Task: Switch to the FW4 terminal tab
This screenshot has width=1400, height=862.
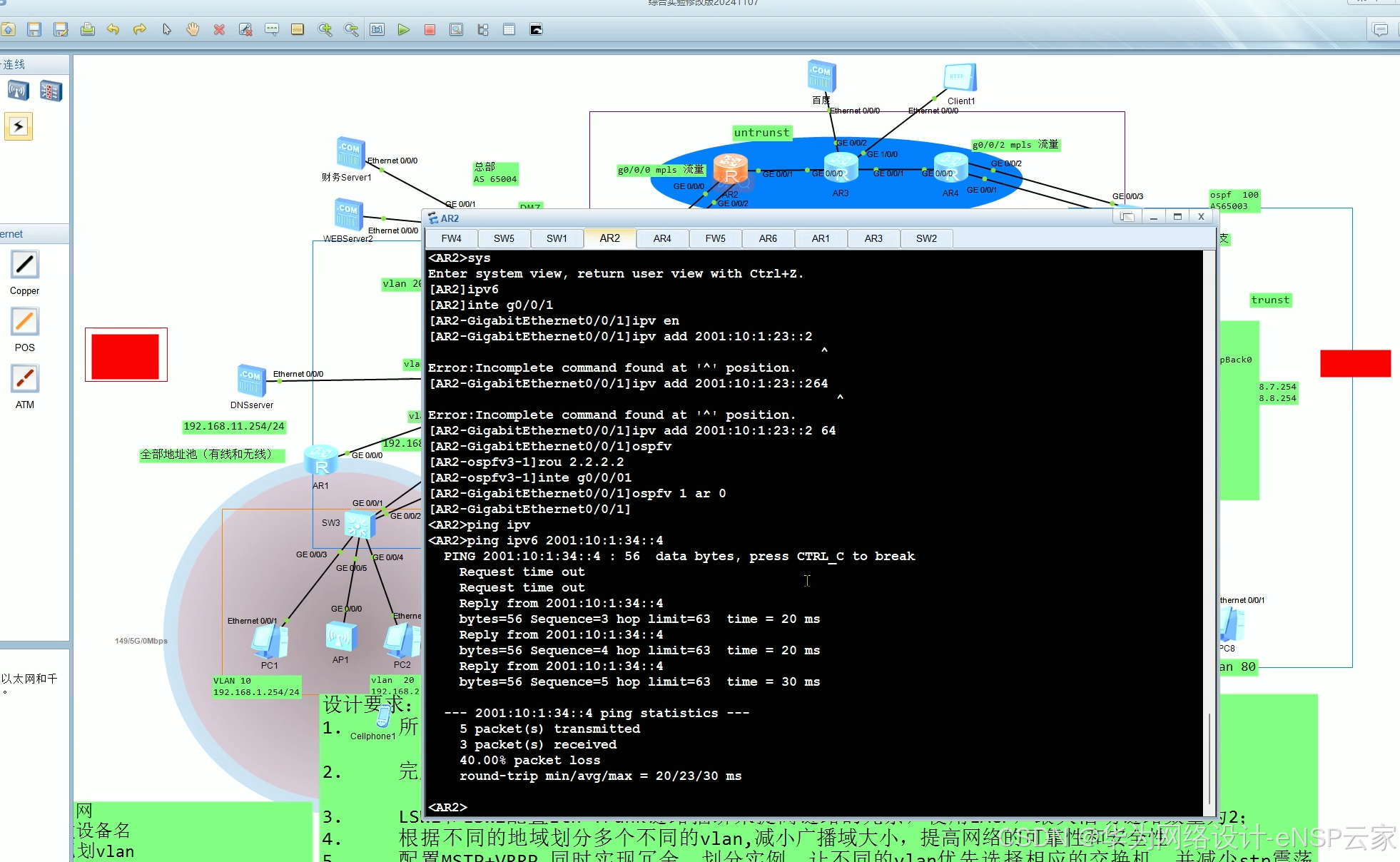Action: 451,238
